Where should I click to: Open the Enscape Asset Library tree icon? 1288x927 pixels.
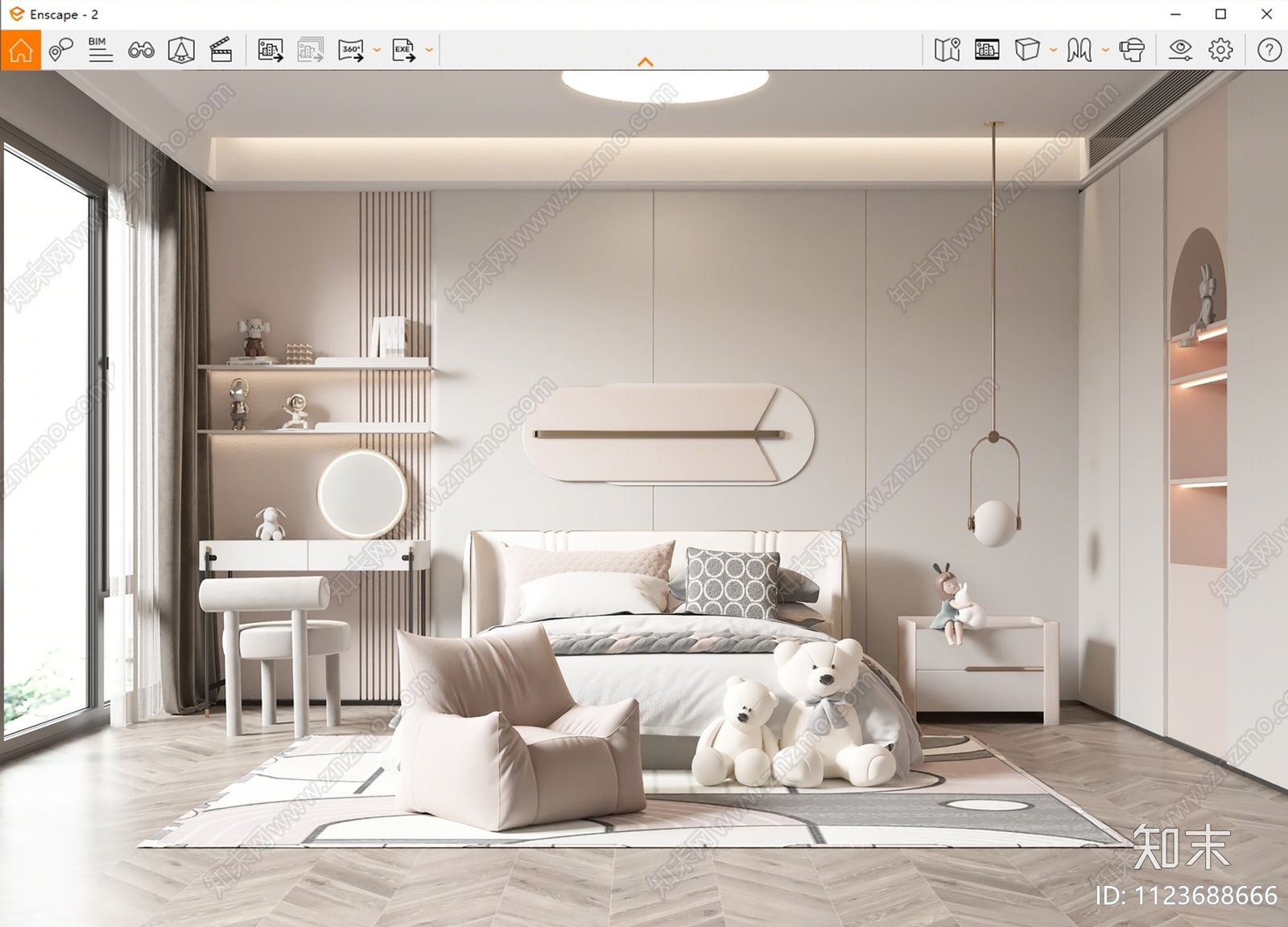pyautogui.click(x=181, y=50)
